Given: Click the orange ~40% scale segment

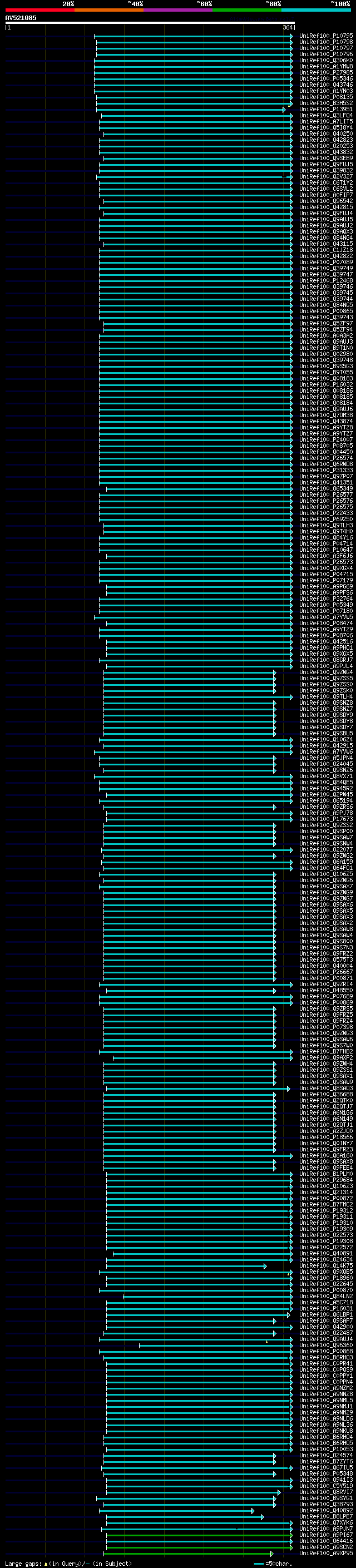Looking at the screenshot, I should [x=109, y=10].
